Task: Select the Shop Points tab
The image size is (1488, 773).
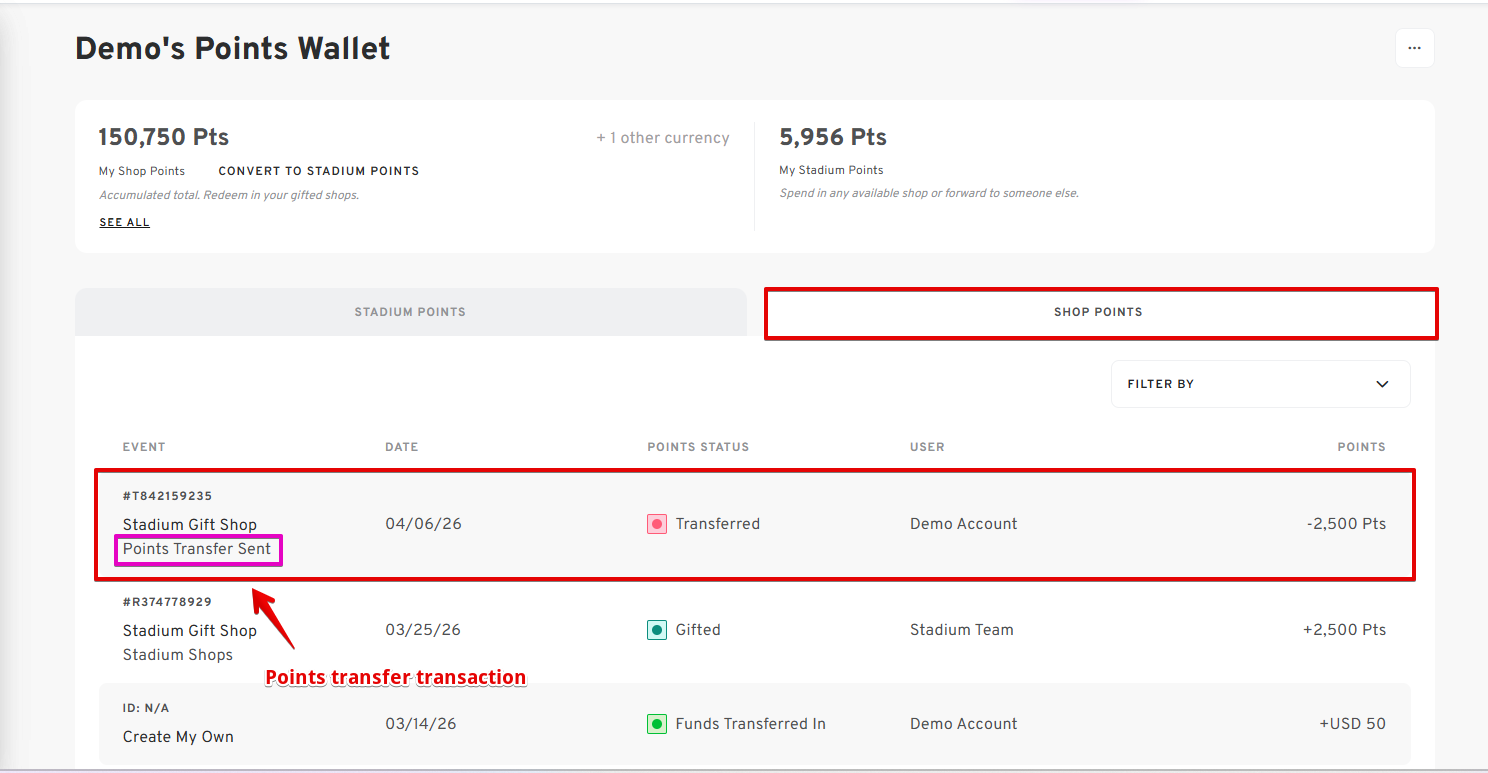Action: click(1098, 312)
